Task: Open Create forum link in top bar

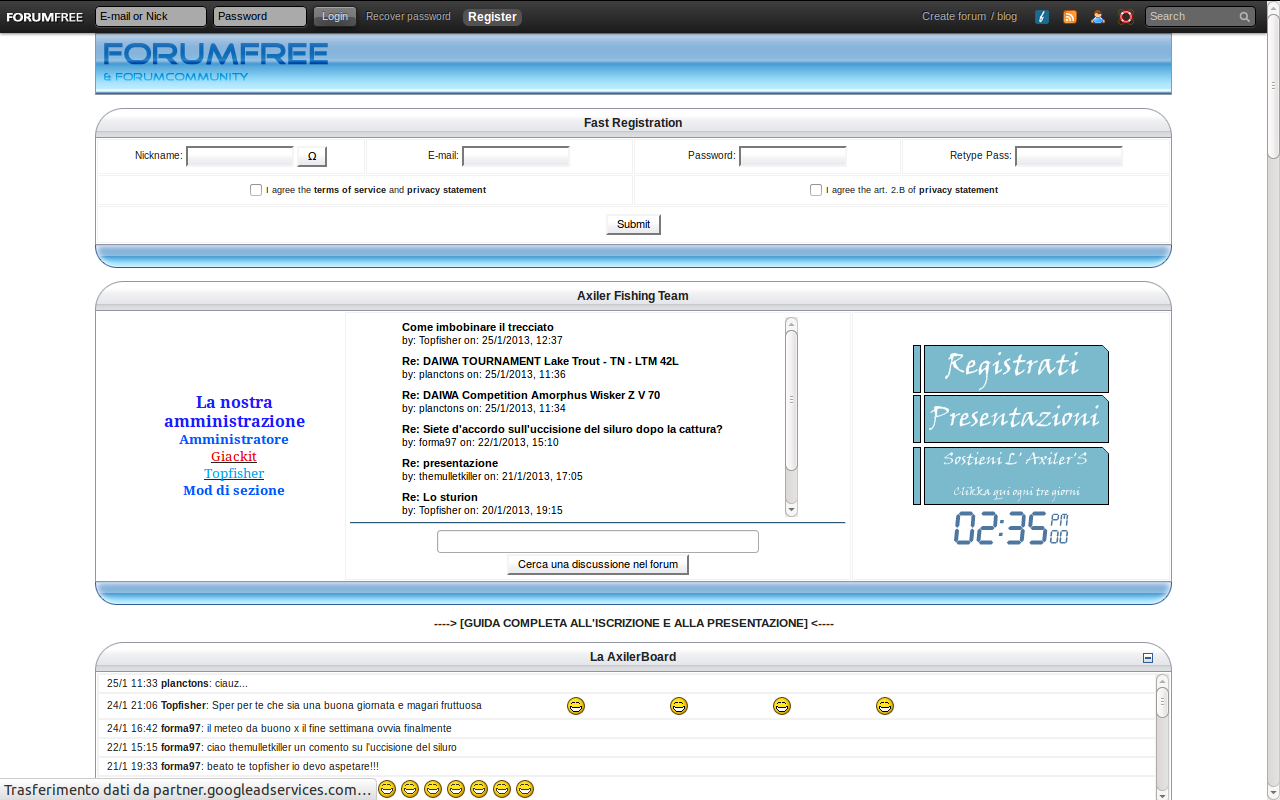Action: click(953, 17)
